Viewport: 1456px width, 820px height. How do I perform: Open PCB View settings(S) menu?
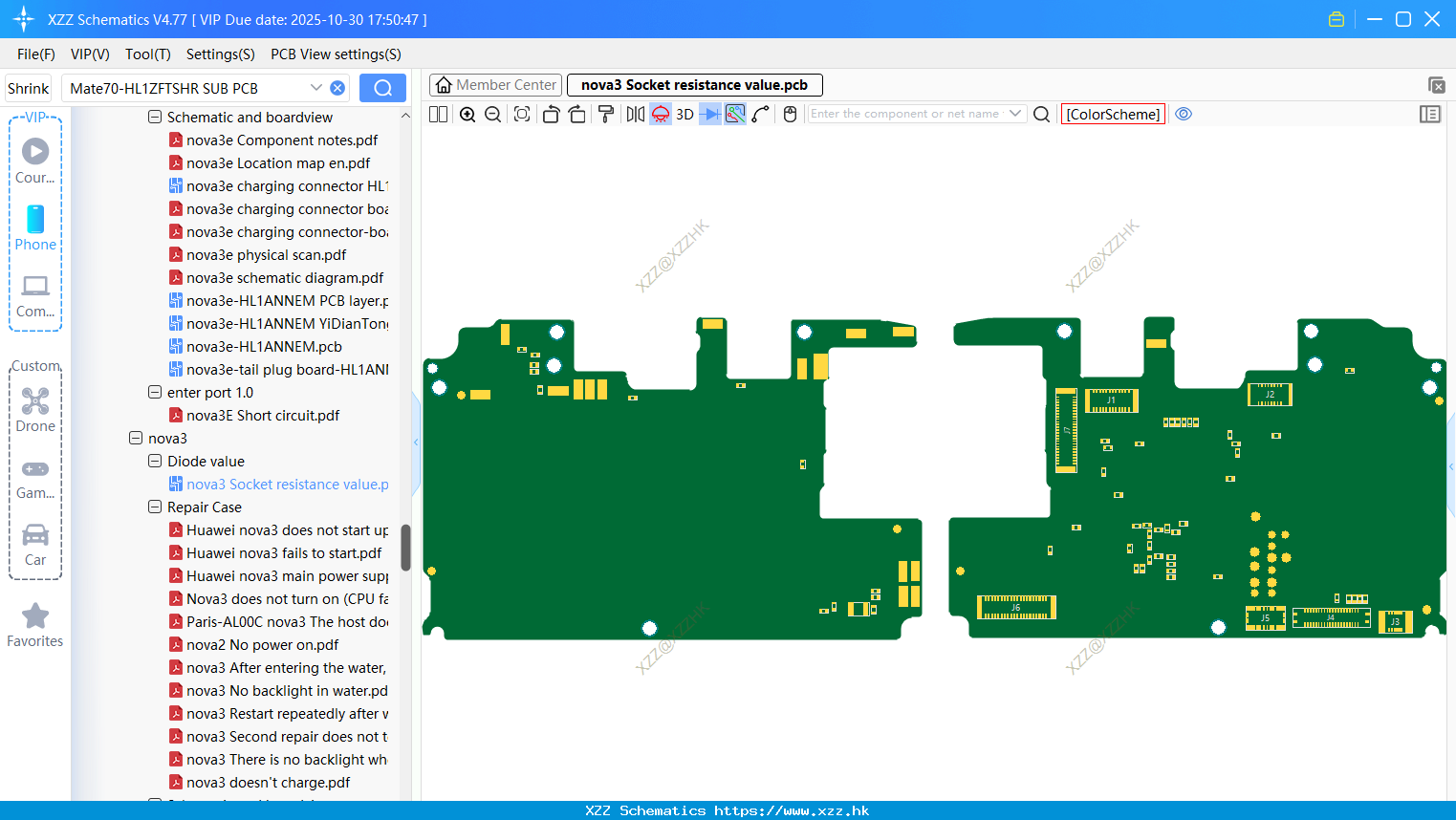coord(336,54)
